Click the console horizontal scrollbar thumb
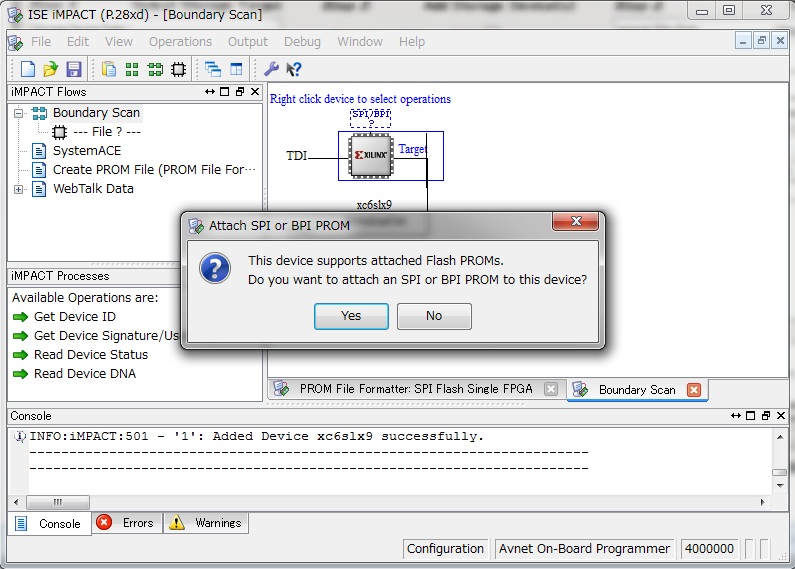This screenshot has height=569, width=795. click(x=58, y=503)
